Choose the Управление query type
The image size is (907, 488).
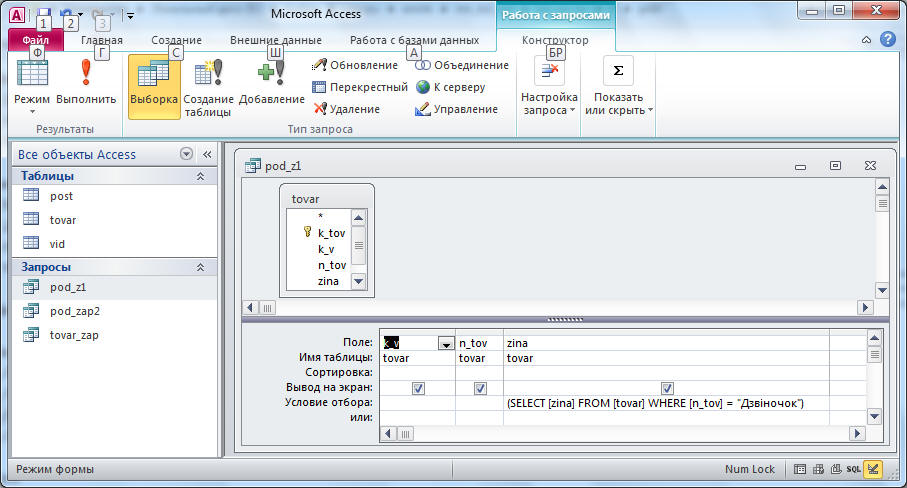tap(456, 109)
